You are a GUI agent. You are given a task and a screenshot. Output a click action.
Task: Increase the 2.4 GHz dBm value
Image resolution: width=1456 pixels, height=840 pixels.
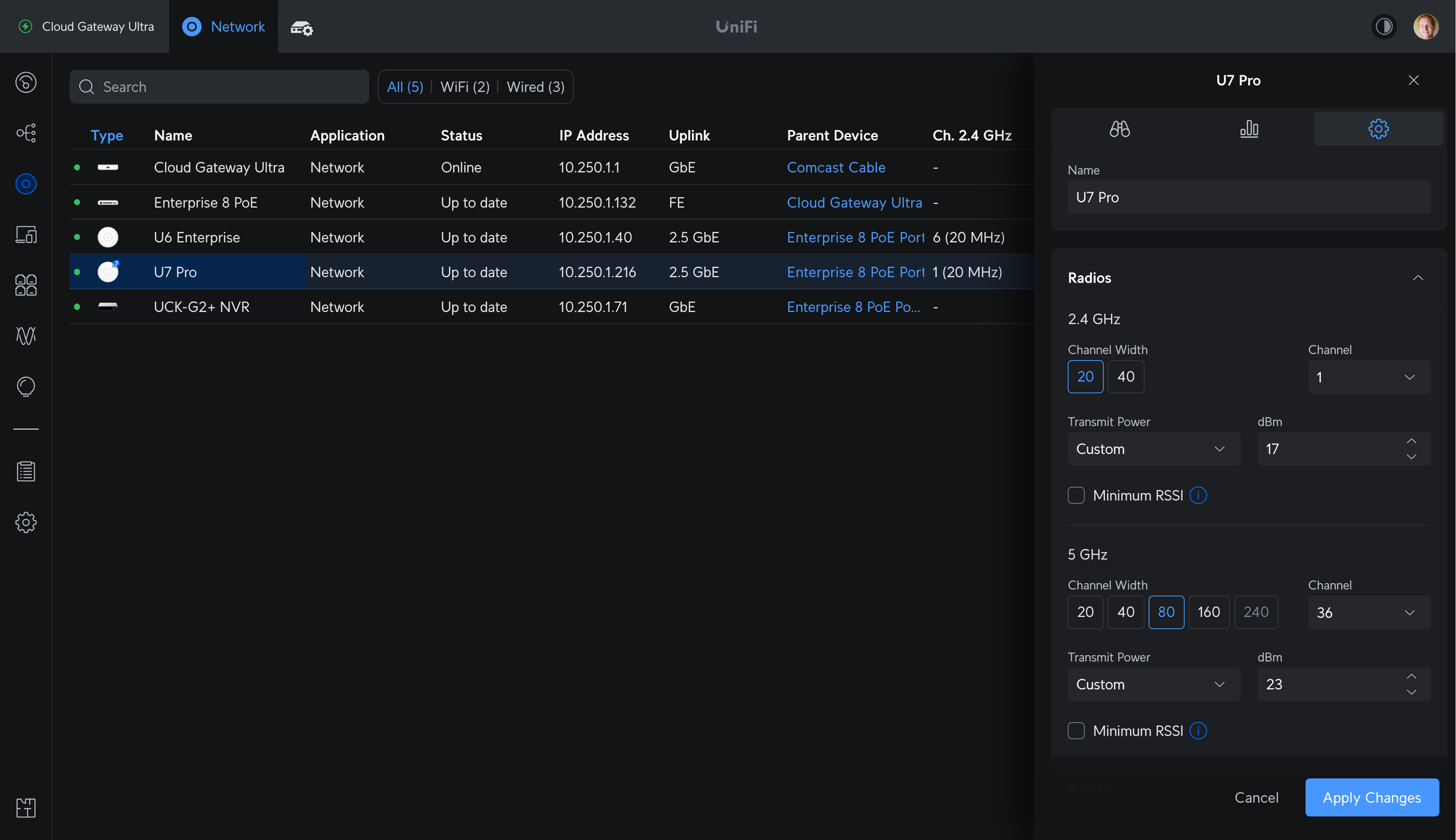[x=1412, y=441]
